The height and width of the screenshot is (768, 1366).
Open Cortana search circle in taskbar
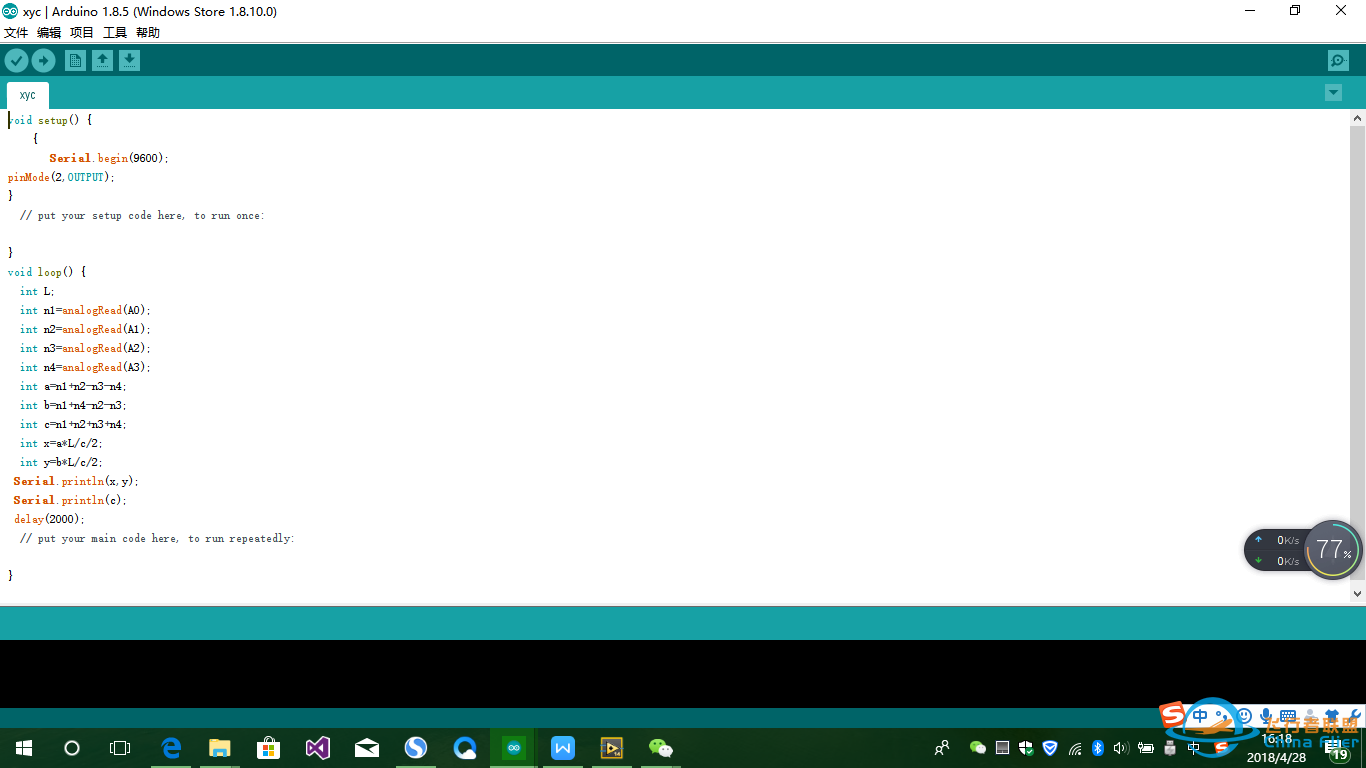click(72, 748)
